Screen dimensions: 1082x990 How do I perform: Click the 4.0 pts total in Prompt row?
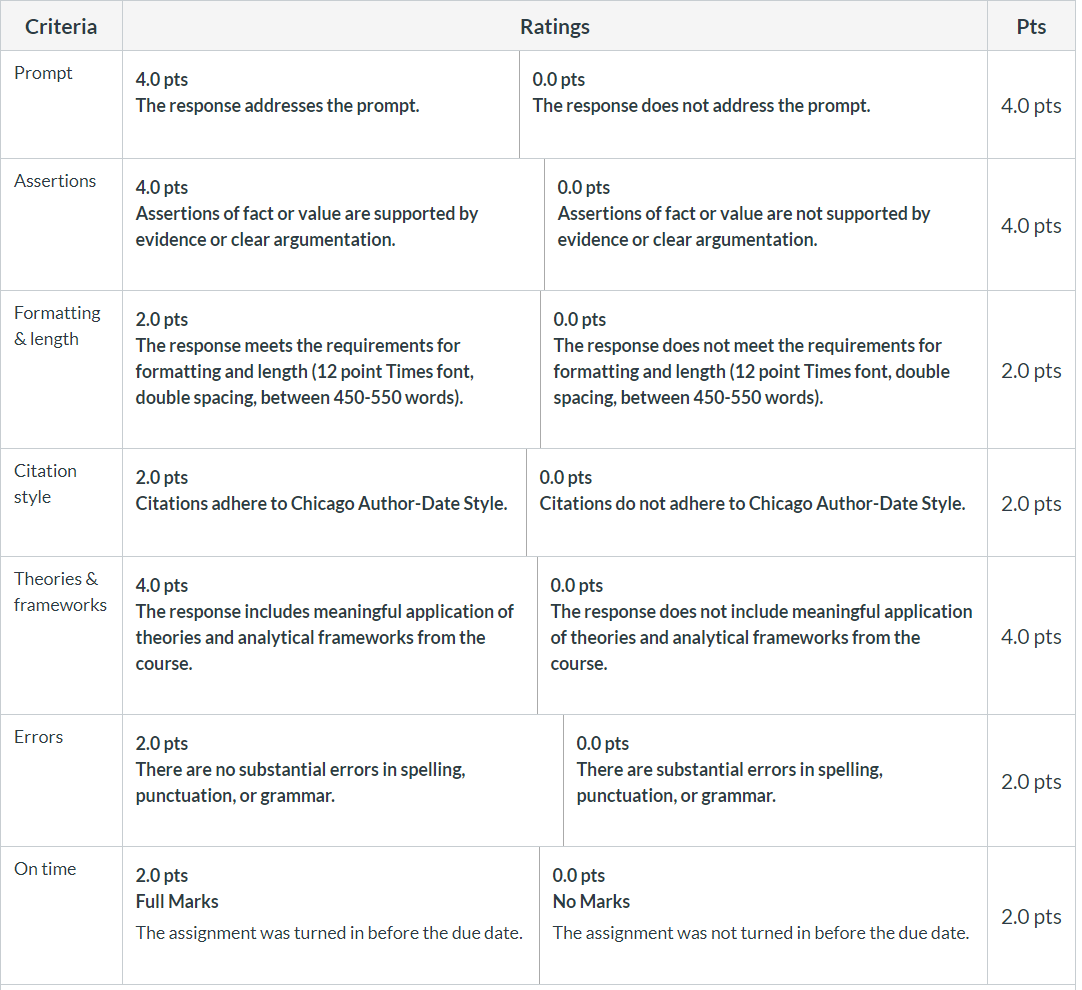click(1031, 106)
